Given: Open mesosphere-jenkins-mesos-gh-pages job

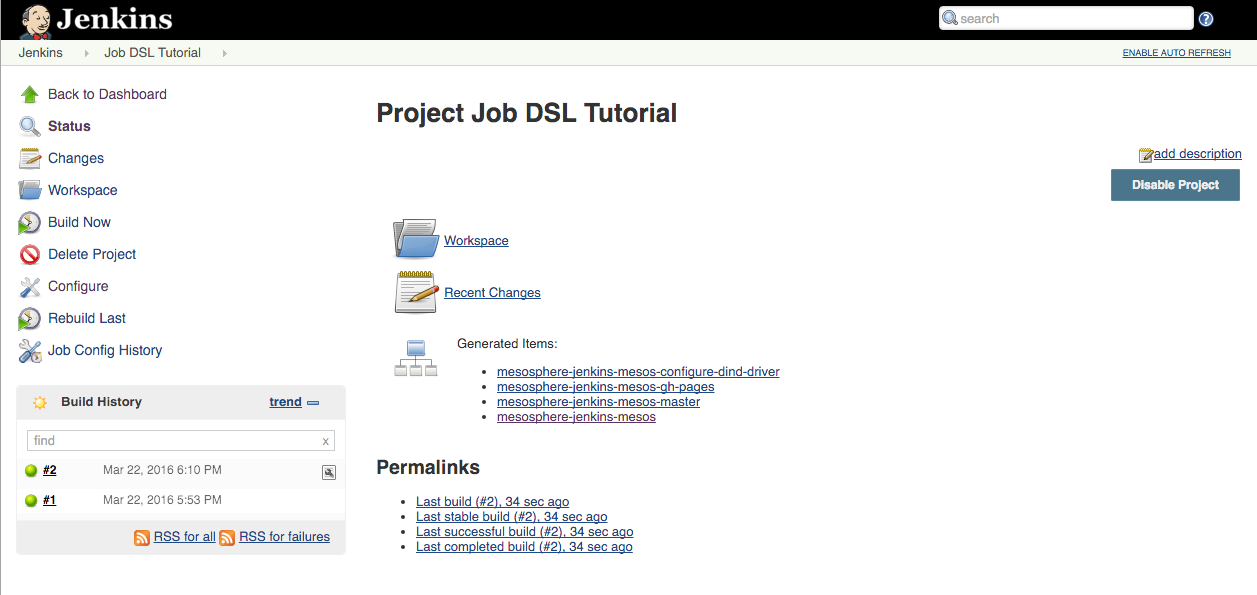Looking at the screenshot, I should (605, 387).
